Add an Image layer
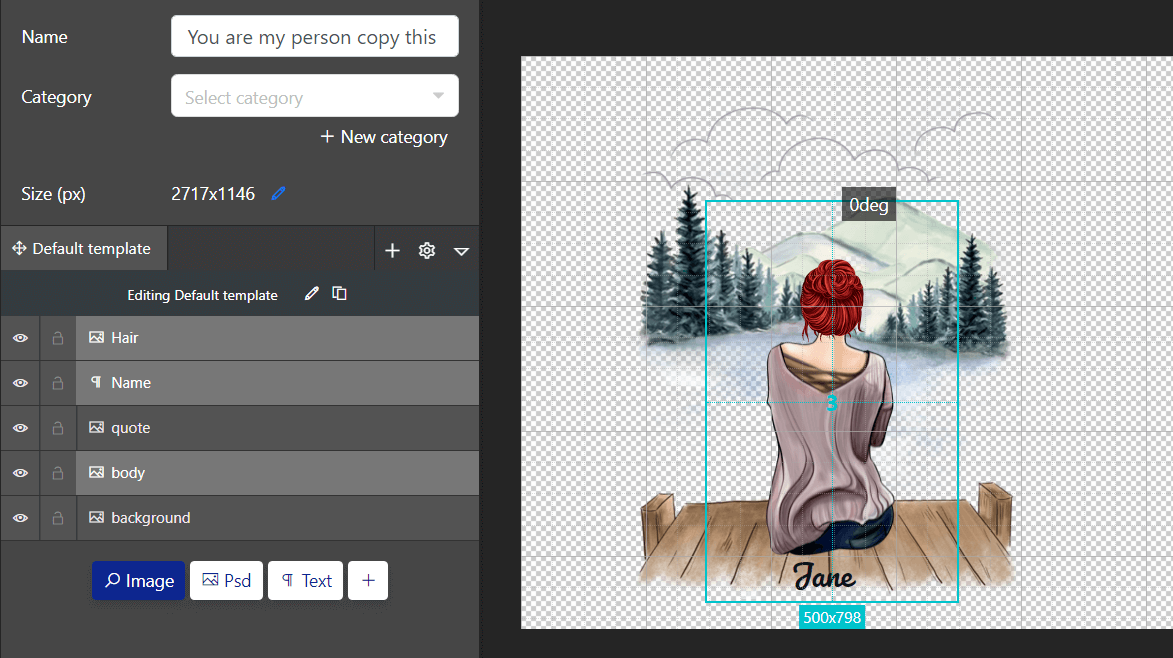Viewport: 1173px width, 658px height. 139,581
